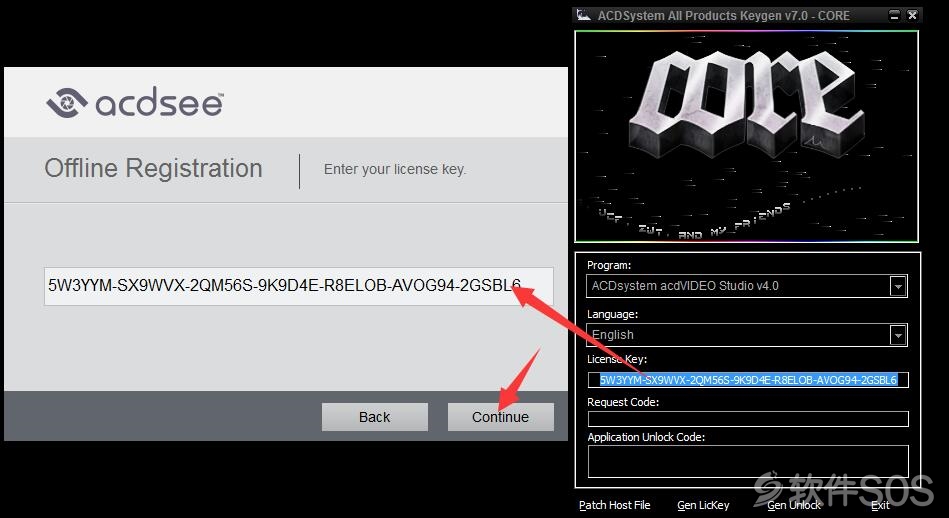This screenshot has height=518, width=949.
Task: Click the Gen LicKey button
Action: [x=703, y=505]
